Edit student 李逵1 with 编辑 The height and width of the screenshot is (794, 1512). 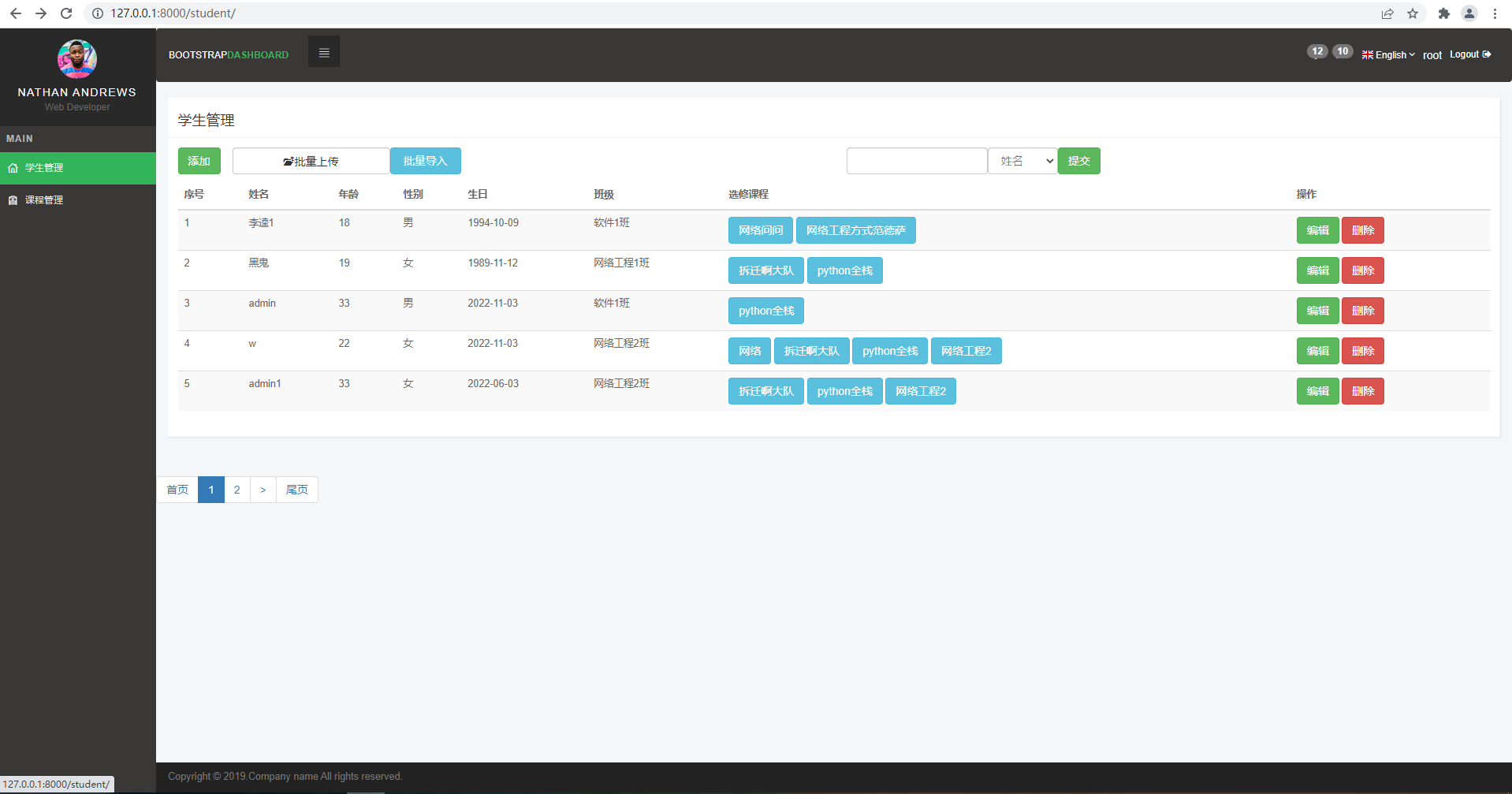click(x=1318, y=230)
